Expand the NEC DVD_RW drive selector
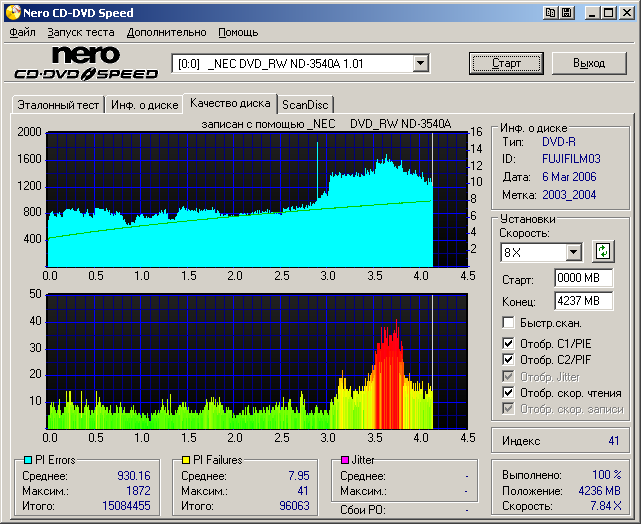Image resolution: width=641 pixels, height=524 pixels. click(x=421, y=63)
